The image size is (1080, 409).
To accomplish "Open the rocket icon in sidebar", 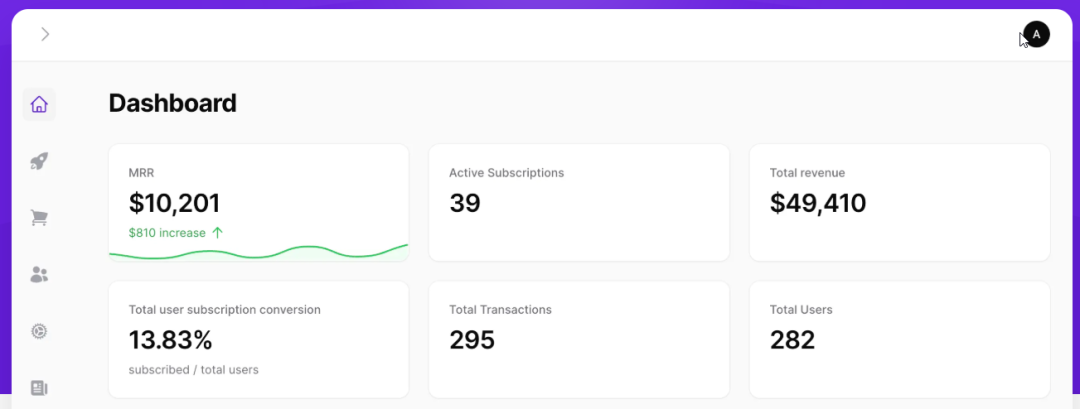I will (x=39, y=162).
